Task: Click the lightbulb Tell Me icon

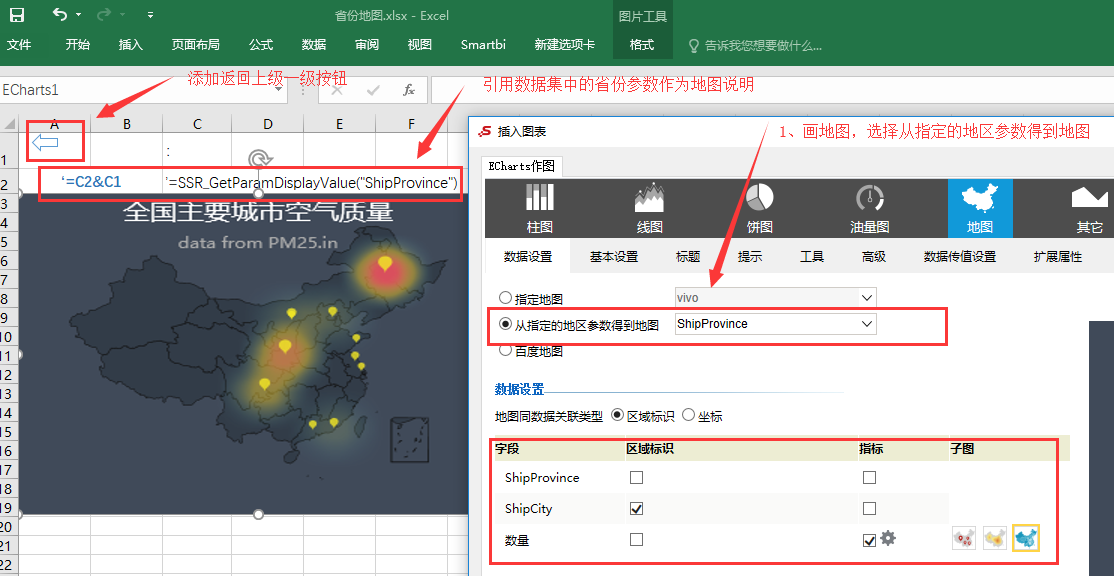Action: (x=694, y=45)
